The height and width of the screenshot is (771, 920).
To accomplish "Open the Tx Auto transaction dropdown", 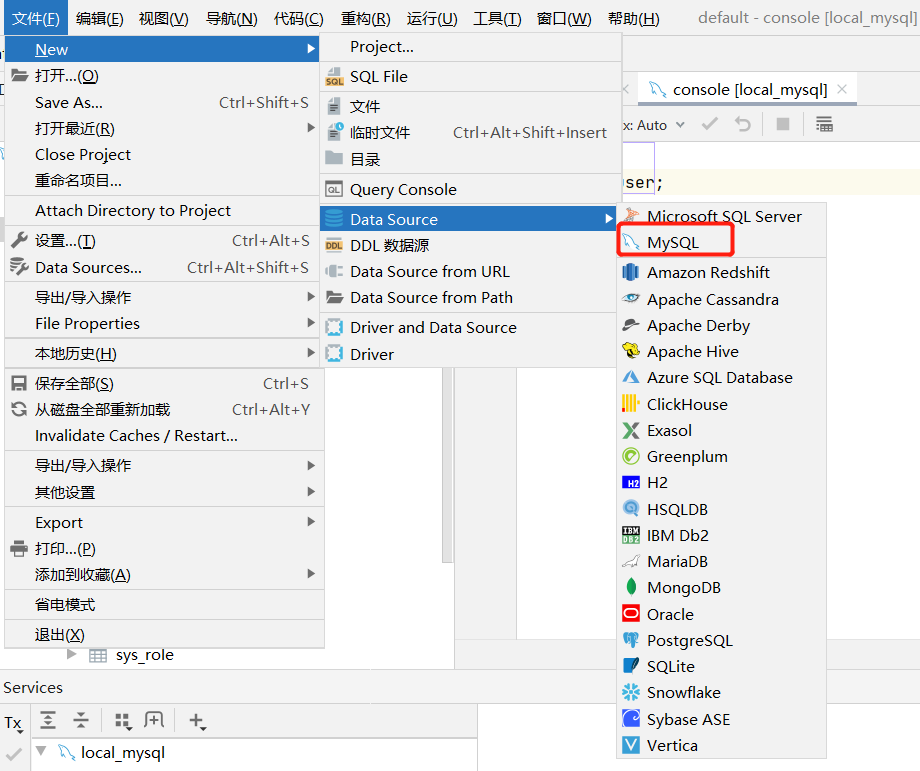I will [654, 125].
